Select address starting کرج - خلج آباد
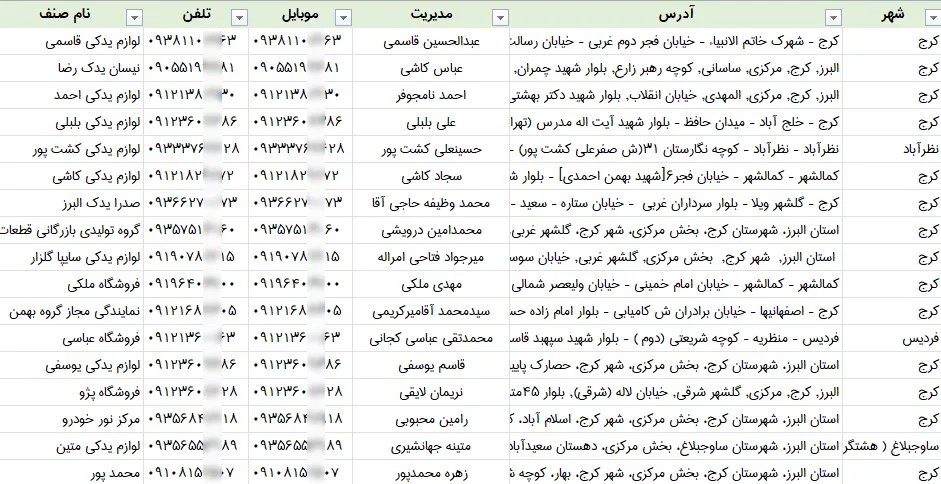The width and height of the screenshot is (941, 484). pos(676,123)
